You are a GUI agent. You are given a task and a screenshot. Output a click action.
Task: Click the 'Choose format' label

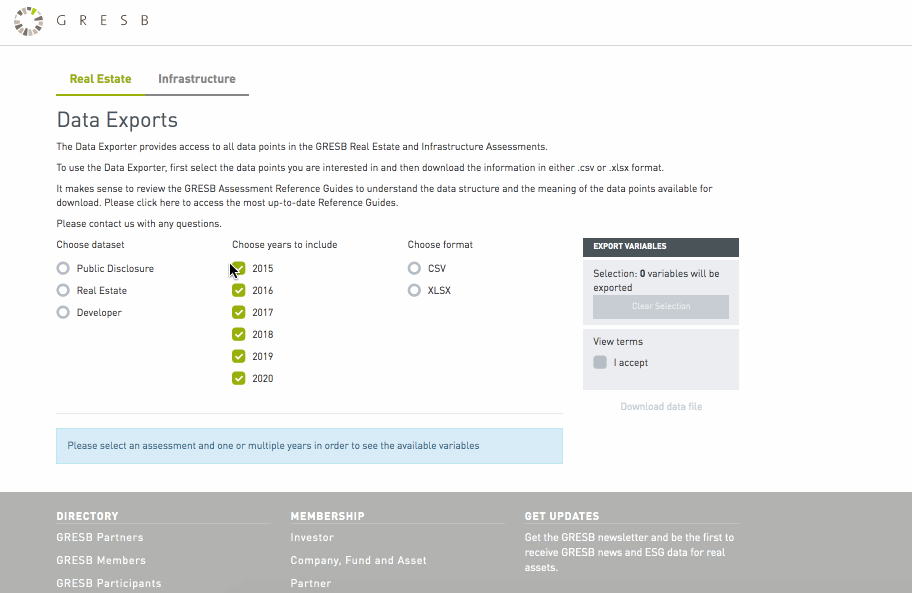point(440,245)
